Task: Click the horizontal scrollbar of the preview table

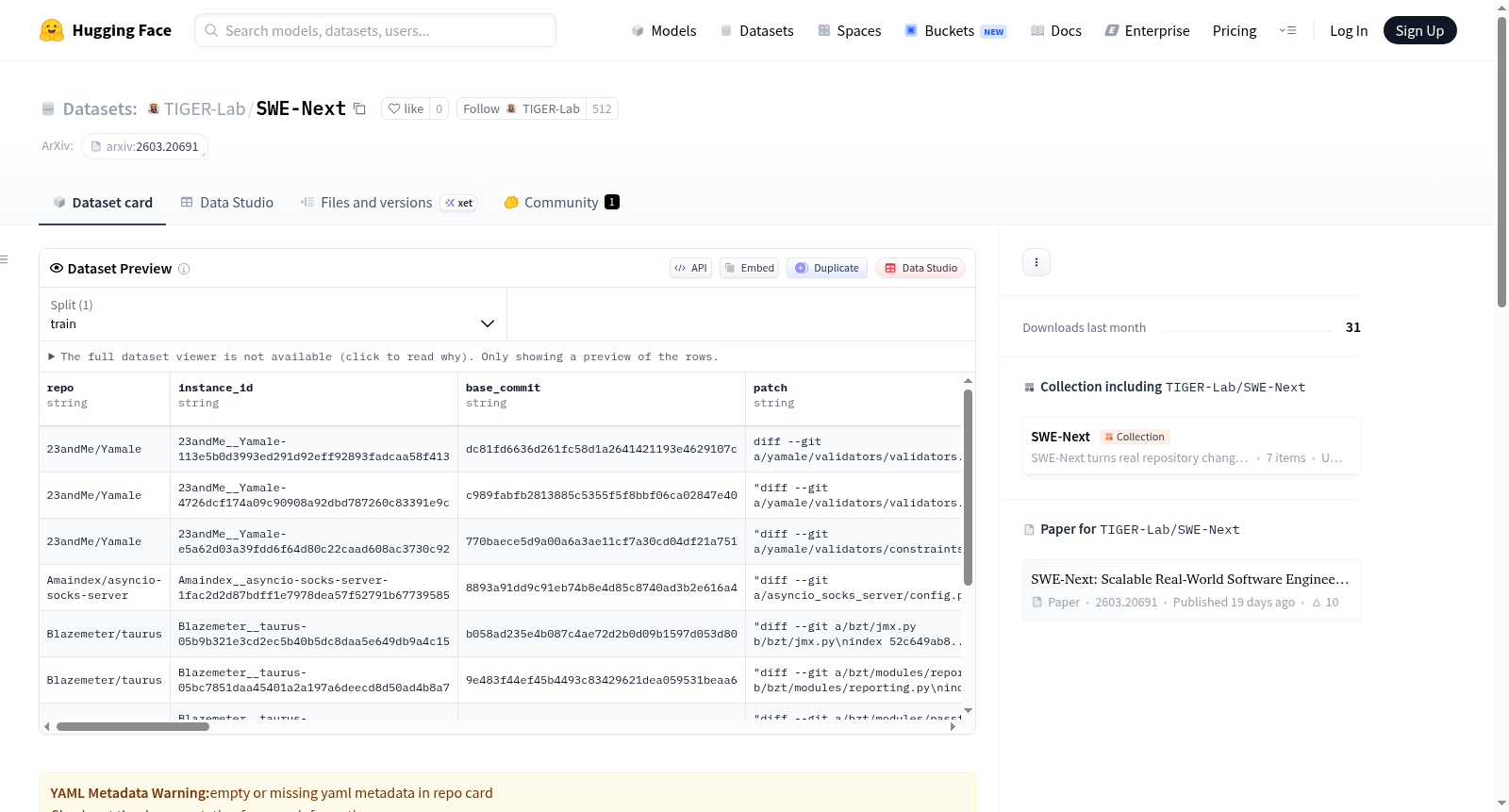Action: 133,727
